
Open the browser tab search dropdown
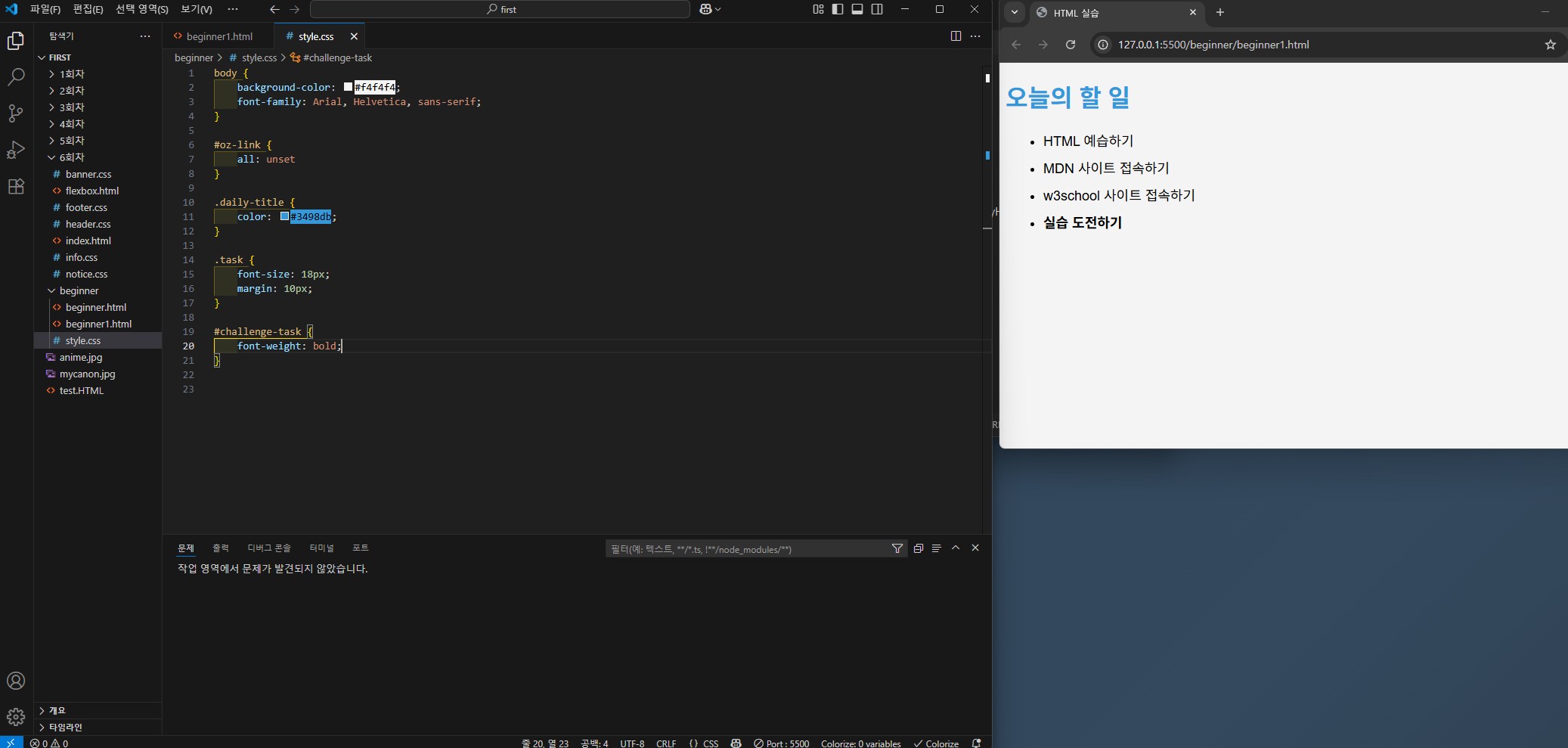coord(1015,12)
